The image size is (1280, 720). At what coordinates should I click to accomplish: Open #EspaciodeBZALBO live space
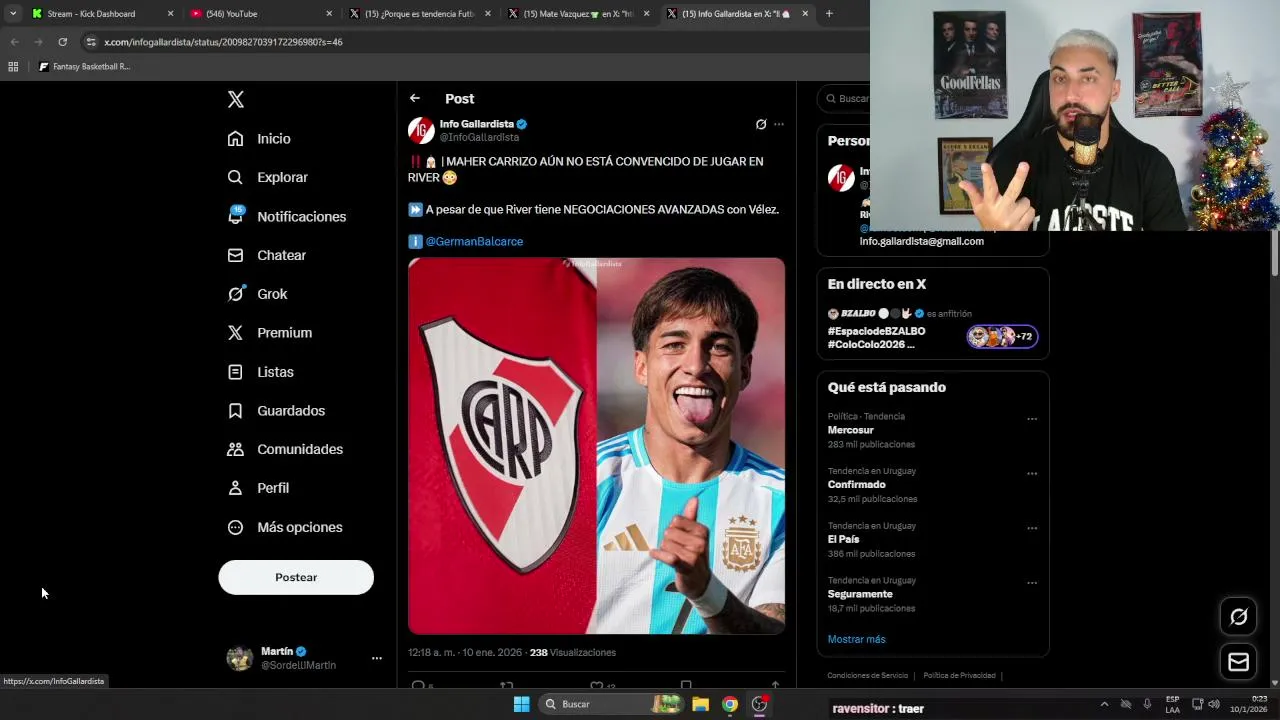[876, 337]
